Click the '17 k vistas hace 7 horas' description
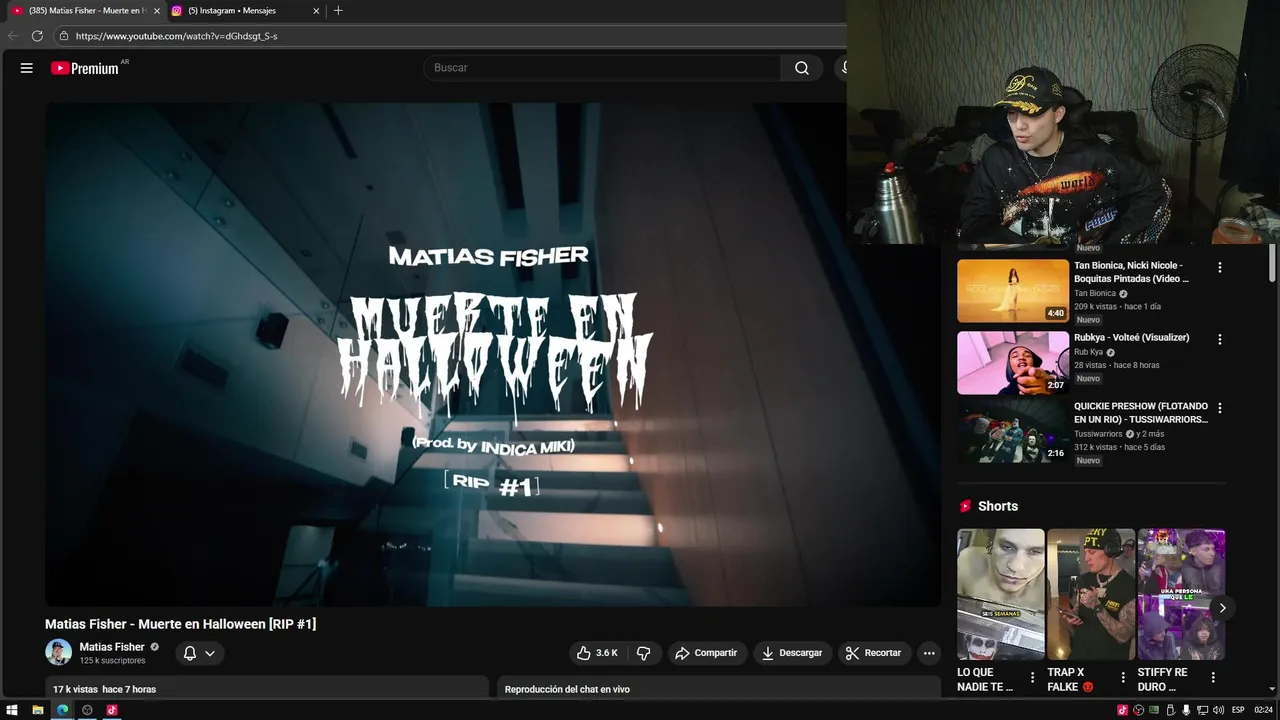 (x=266, y=688)
